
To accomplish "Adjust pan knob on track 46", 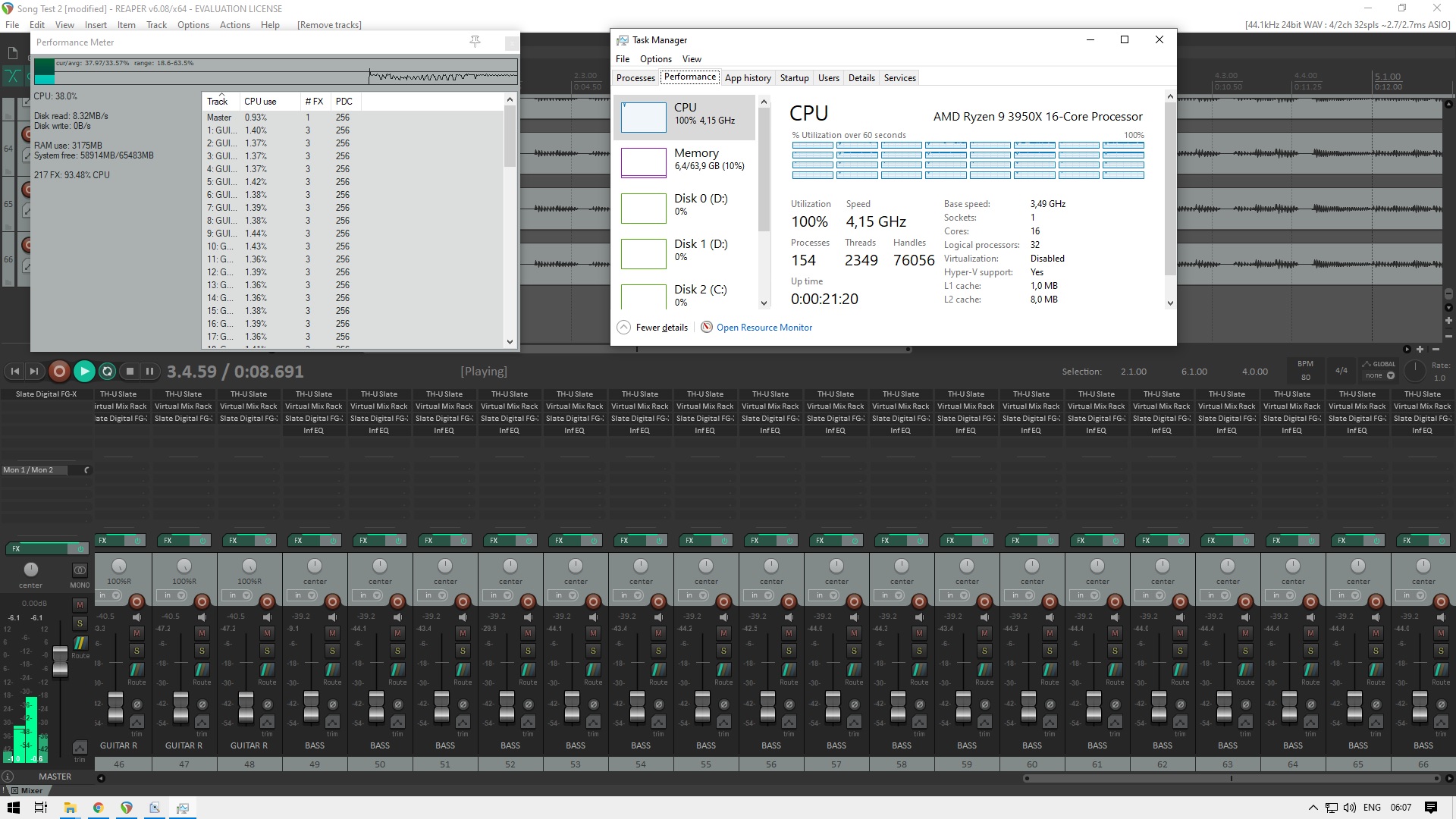I will tap(119, 566).
